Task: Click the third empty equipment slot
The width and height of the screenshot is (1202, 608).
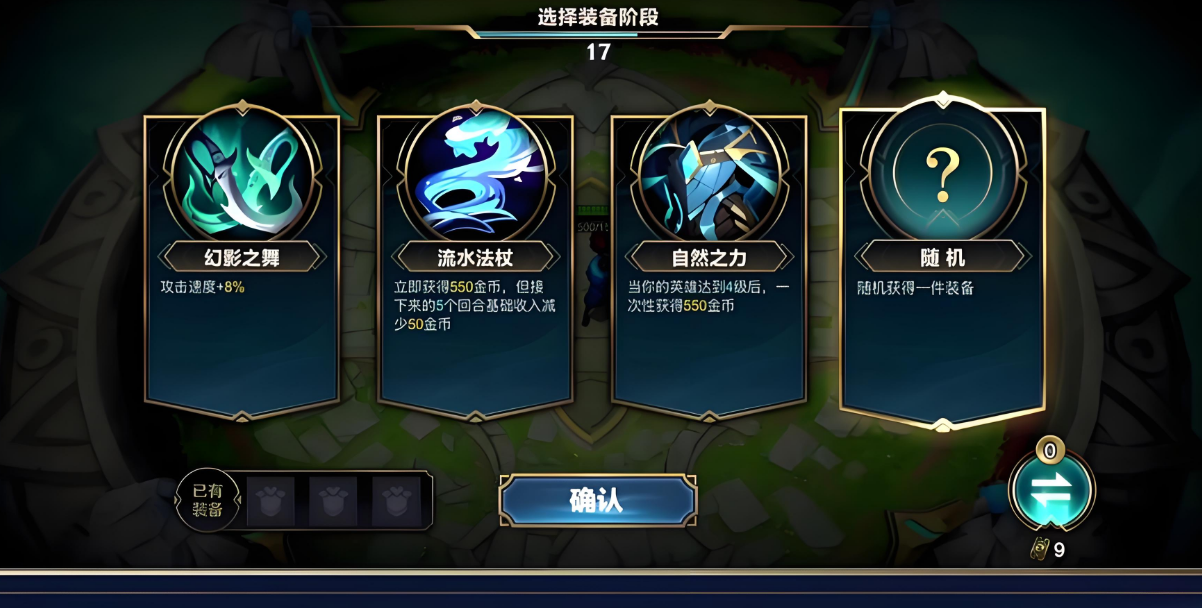Action: pos(396,501)
